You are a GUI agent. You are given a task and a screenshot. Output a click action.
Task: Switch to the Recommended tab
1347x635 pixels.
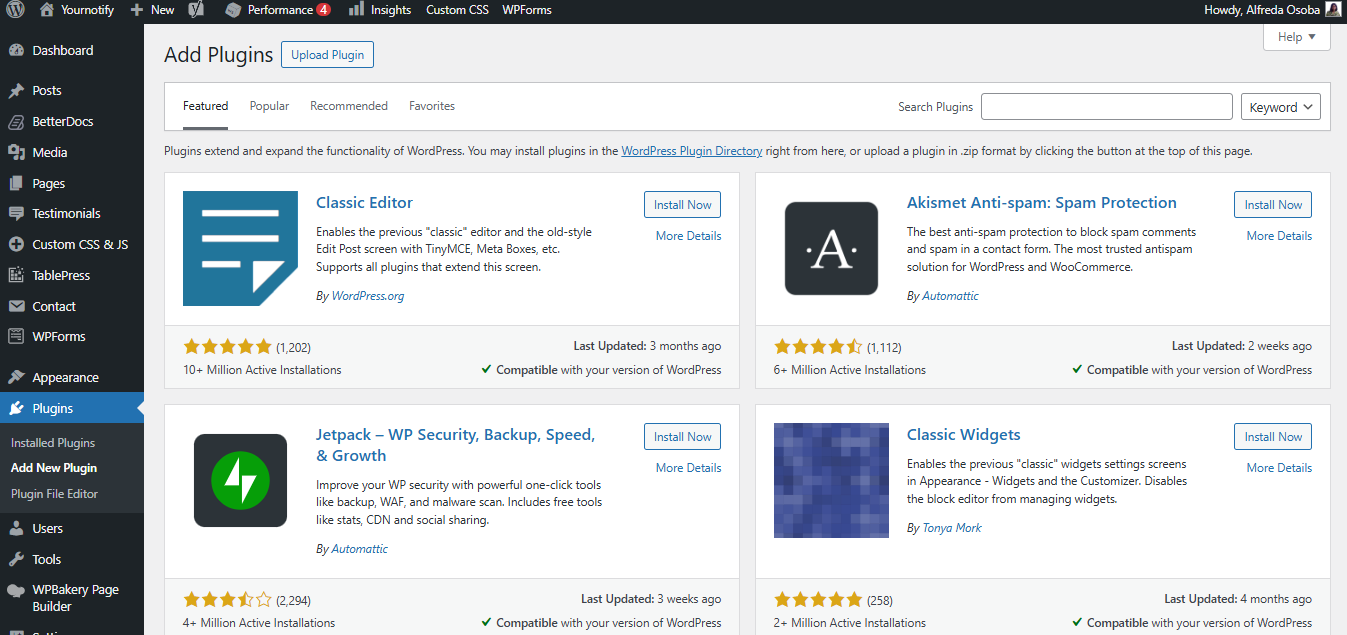[349, 106]
